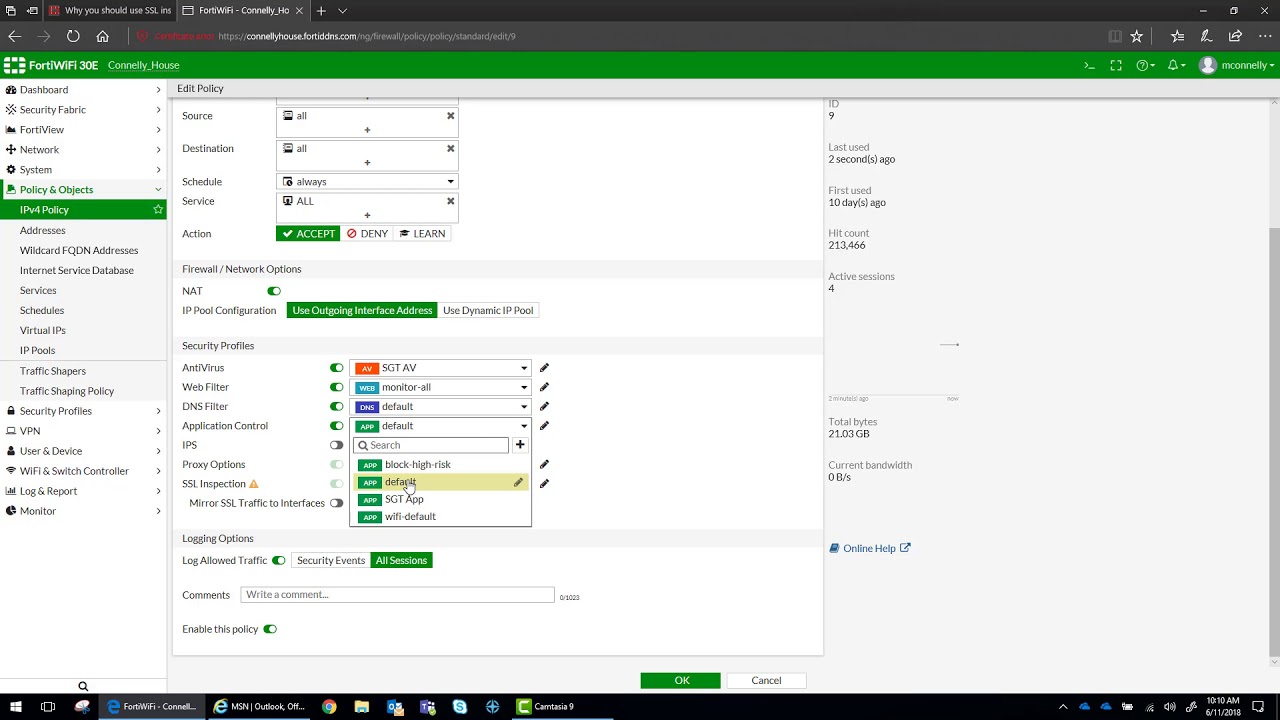Open the AntiVirus 'SGT AV' dropdown
Image resolution: width=1280 pixels, height=720 pixels.
[440, 368]
